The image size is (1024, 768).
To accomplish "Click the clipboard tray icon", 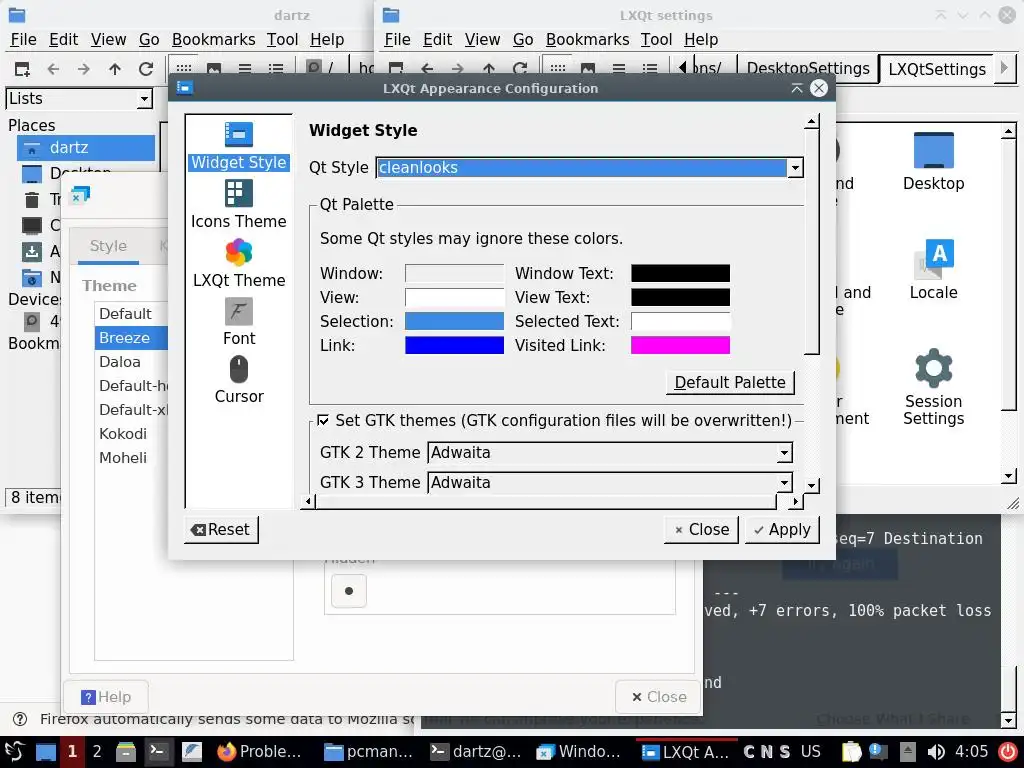I will 851,752.
